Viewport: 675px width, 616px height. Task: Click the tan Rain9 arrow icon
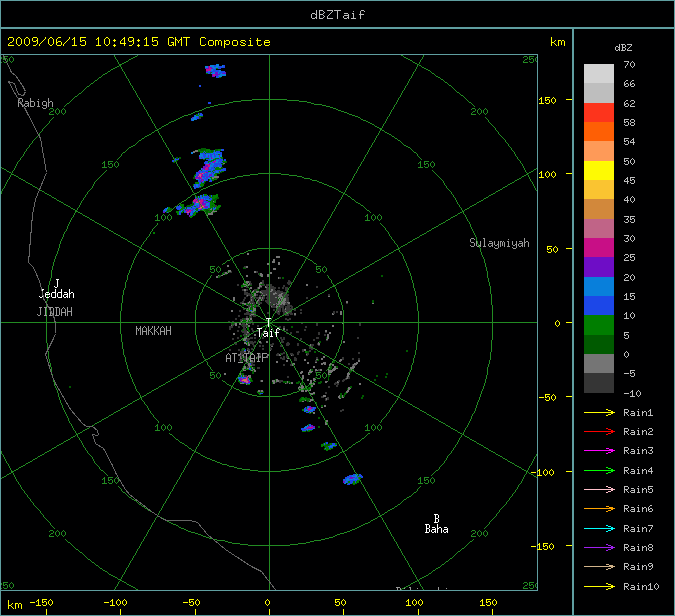599,566
